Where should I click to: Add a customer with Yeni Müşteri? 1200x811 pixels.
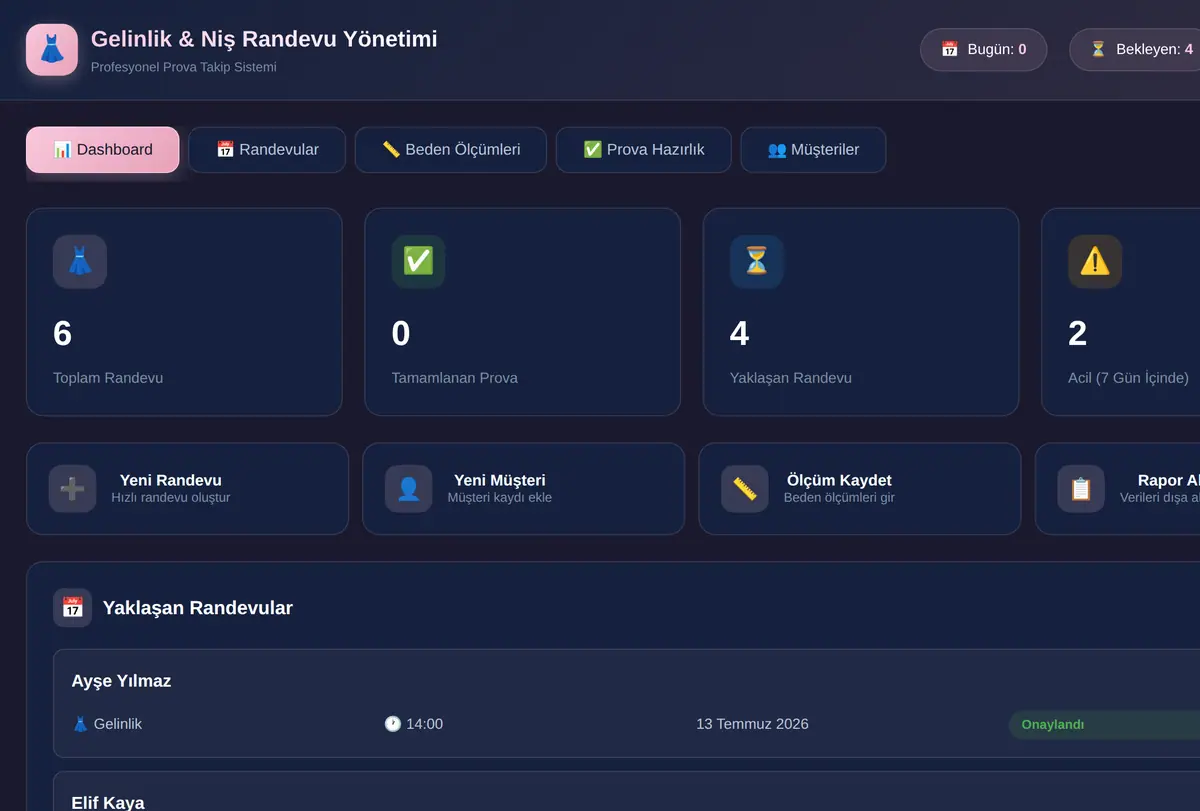[523, 489]
